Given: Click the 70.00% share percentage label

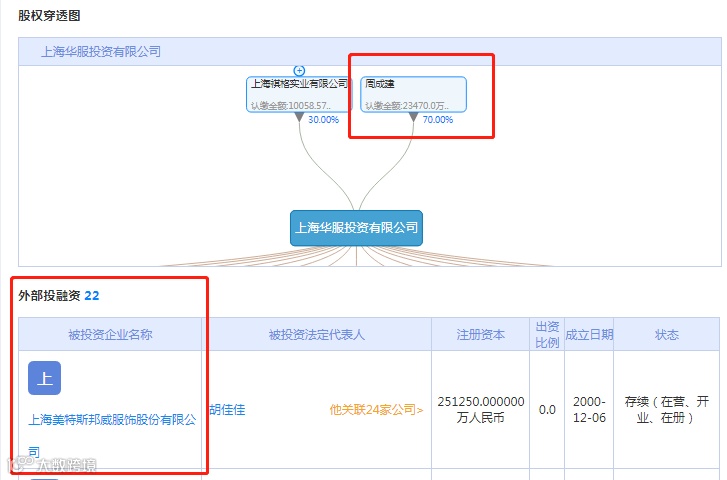Looking at the screenshot, I should pos(437,120).
